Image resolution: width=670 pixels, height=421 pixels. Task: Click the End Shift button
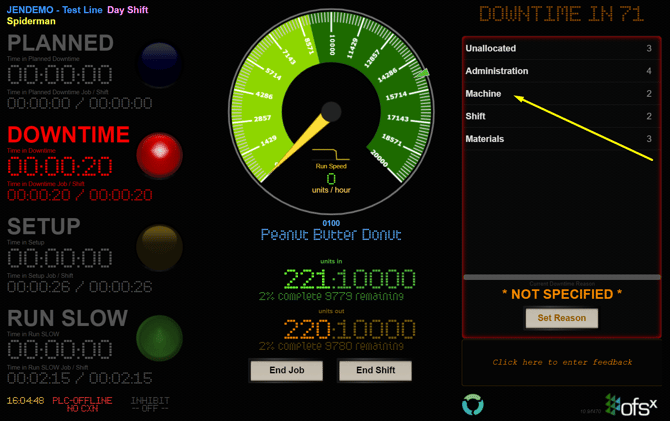click(375, 370)
